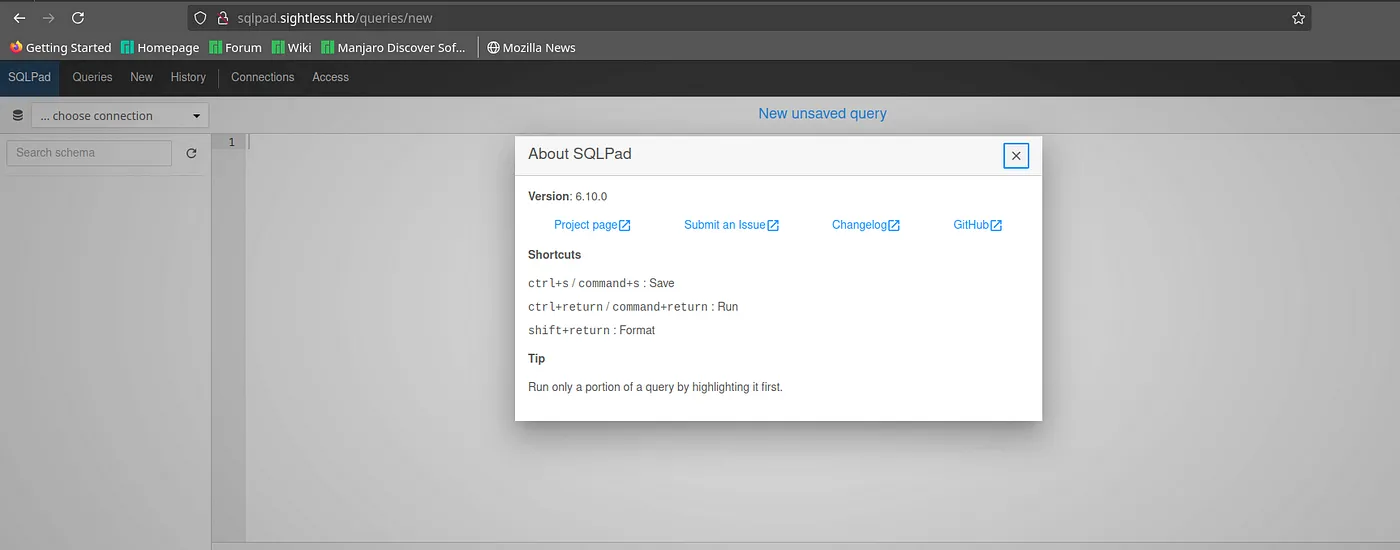Open the Connections menu item
Screen dimensions: 1400x550
click(x=263, y=77)
